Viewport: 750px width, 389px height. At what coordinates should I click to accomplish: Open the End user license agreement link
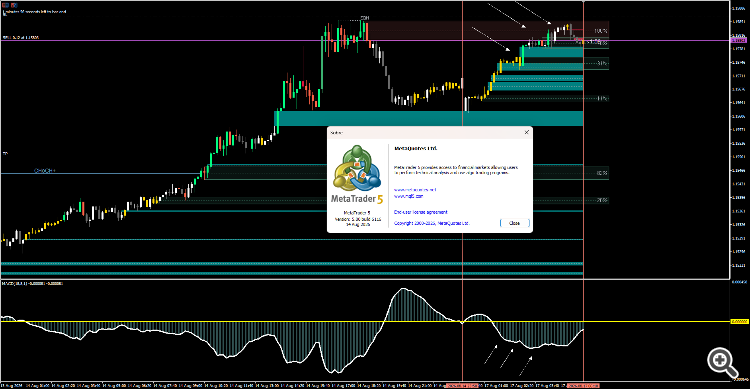tap(420, 211)
